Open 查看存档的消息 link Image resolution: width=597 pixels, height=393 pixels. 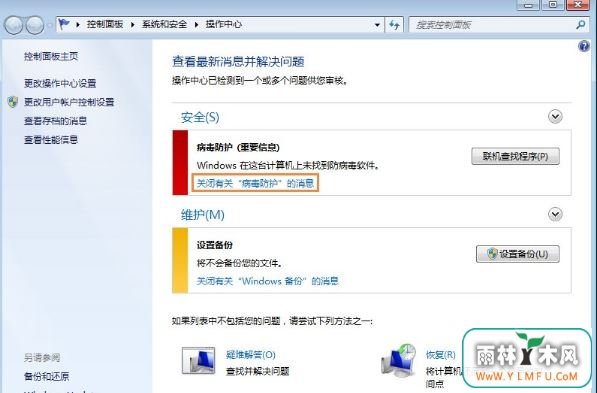tap(56, 121)
